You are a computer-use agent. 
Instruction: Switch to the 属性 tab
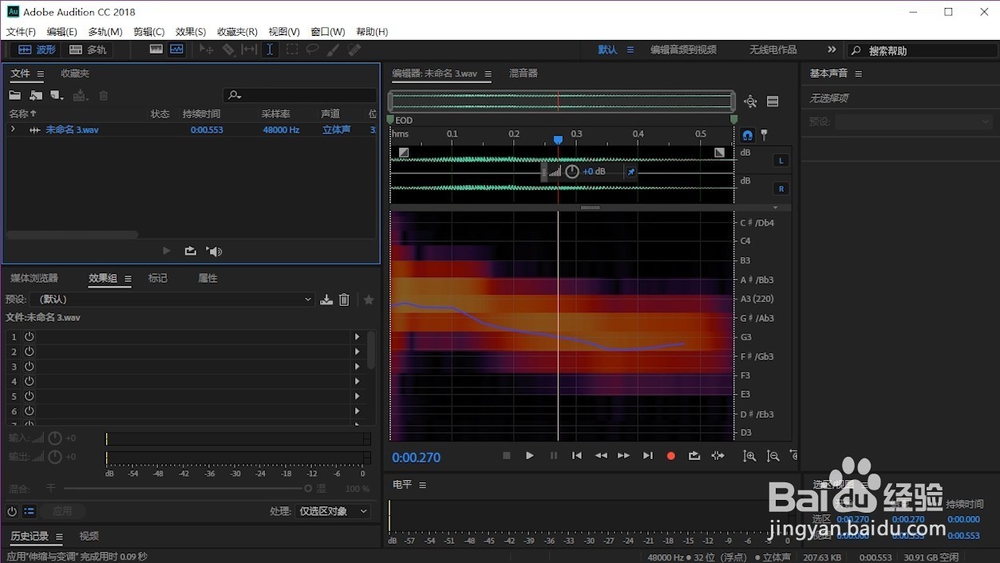click(208, 278)
